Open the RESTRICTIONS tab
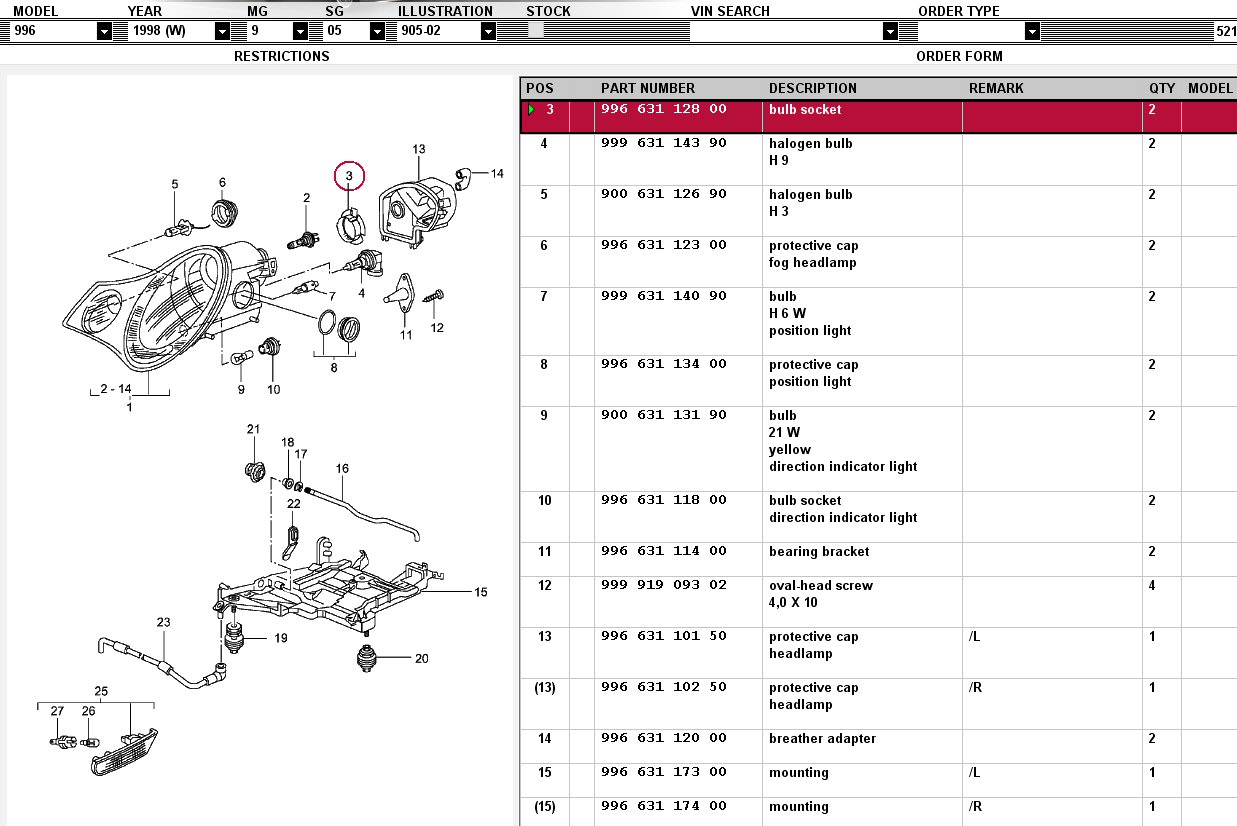 (x=281, y=56)
